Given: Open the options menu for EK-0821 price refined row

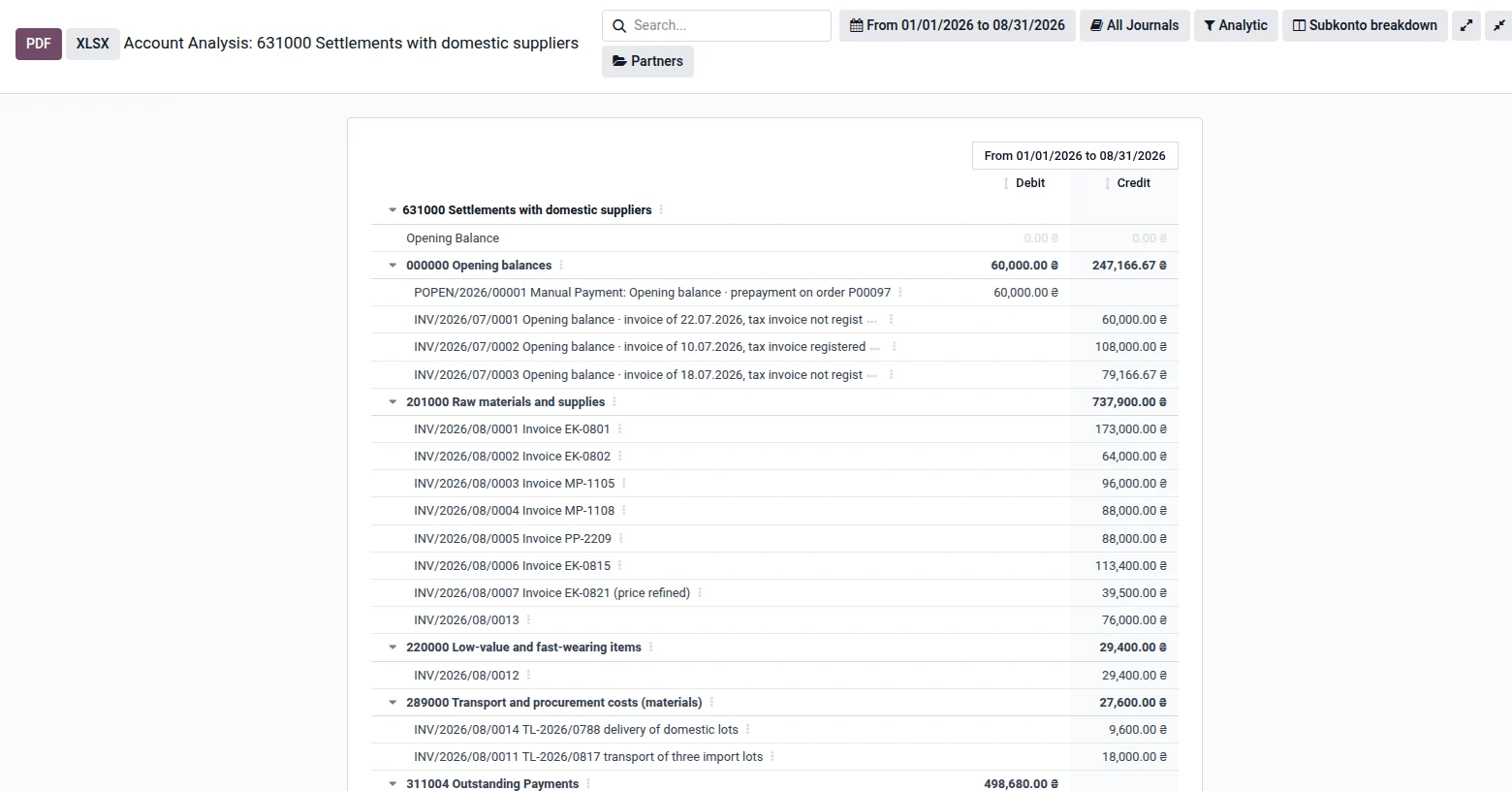Looking at the screenshot, I should point(700,593).
